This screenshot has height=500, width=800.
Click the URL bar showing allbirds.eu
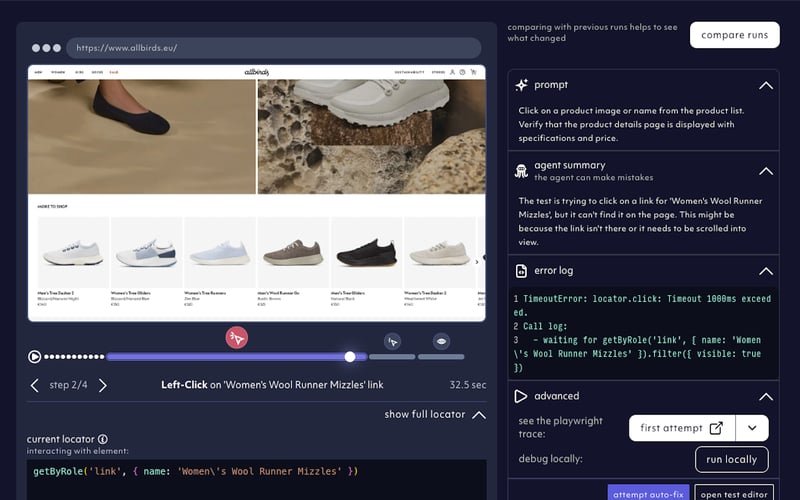[273, 48]
